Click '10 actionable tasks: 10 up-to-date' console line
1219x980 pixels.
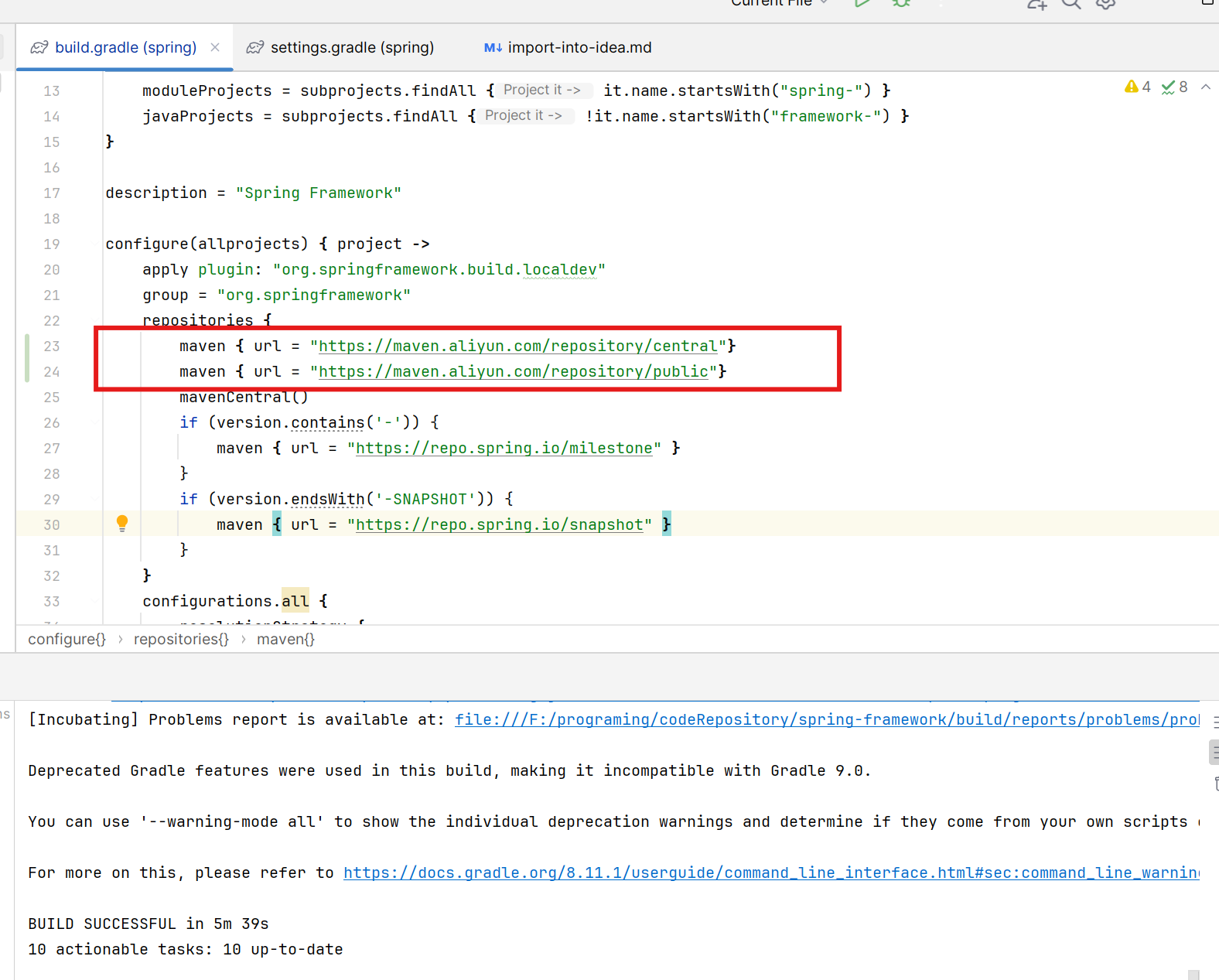186,949
